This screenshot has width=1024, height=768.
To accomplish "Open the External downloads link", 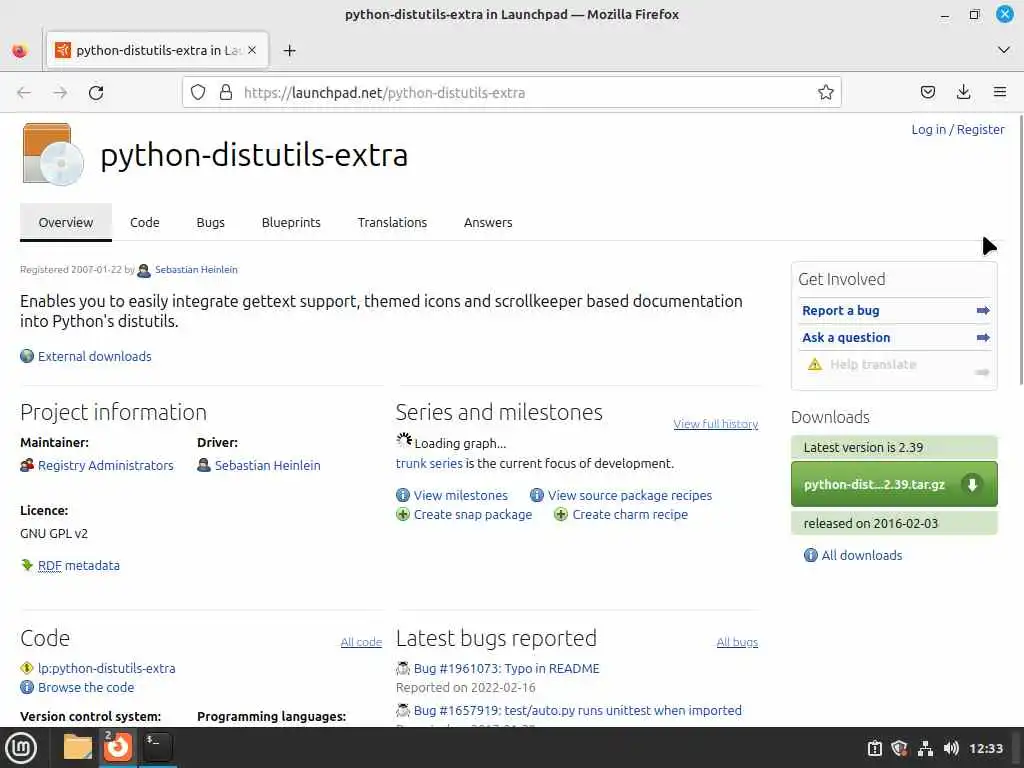I will coord(95,357).
